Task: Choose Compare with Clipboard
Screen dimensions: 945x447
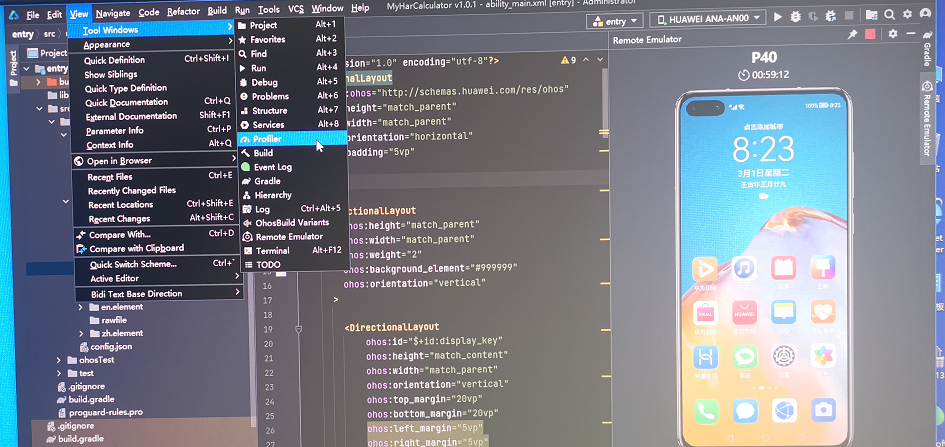Action: (157, 248)
